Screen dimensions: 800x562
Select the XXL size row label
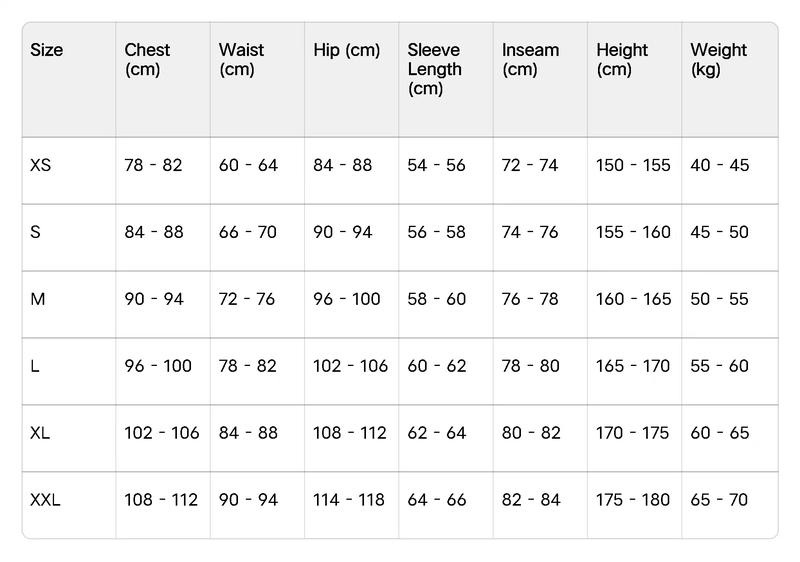45,500
